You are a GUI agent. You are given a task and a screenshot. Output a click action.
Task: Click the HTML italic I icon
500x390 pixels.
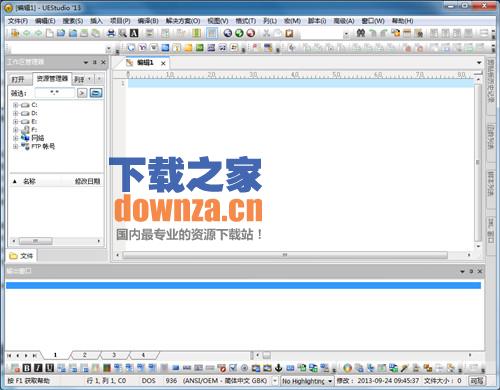pyautogui.click(x=38, y=368)
